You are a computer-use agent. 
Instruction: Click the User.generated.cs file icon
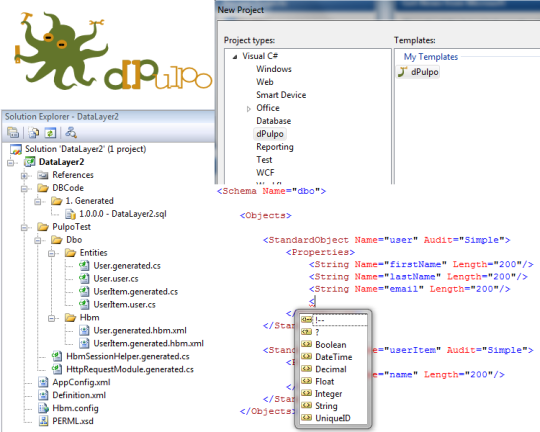click(x=84, y=266)
